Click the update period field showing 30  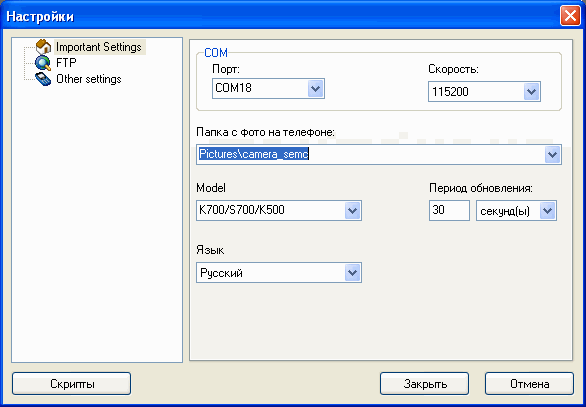(x=449, y=210)
